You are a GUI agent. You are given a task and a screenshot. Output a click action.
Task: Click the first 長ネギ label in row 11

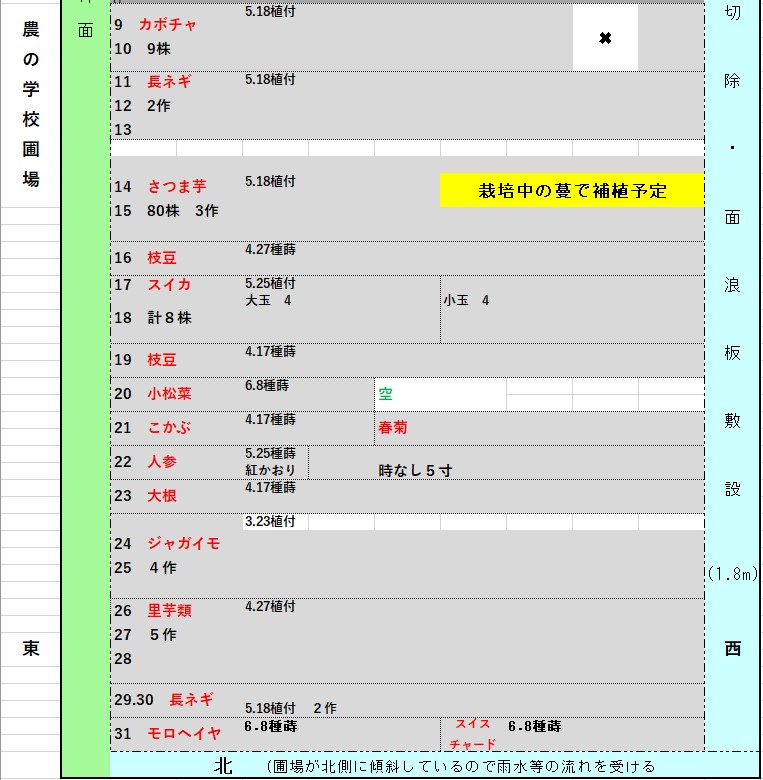169,82
